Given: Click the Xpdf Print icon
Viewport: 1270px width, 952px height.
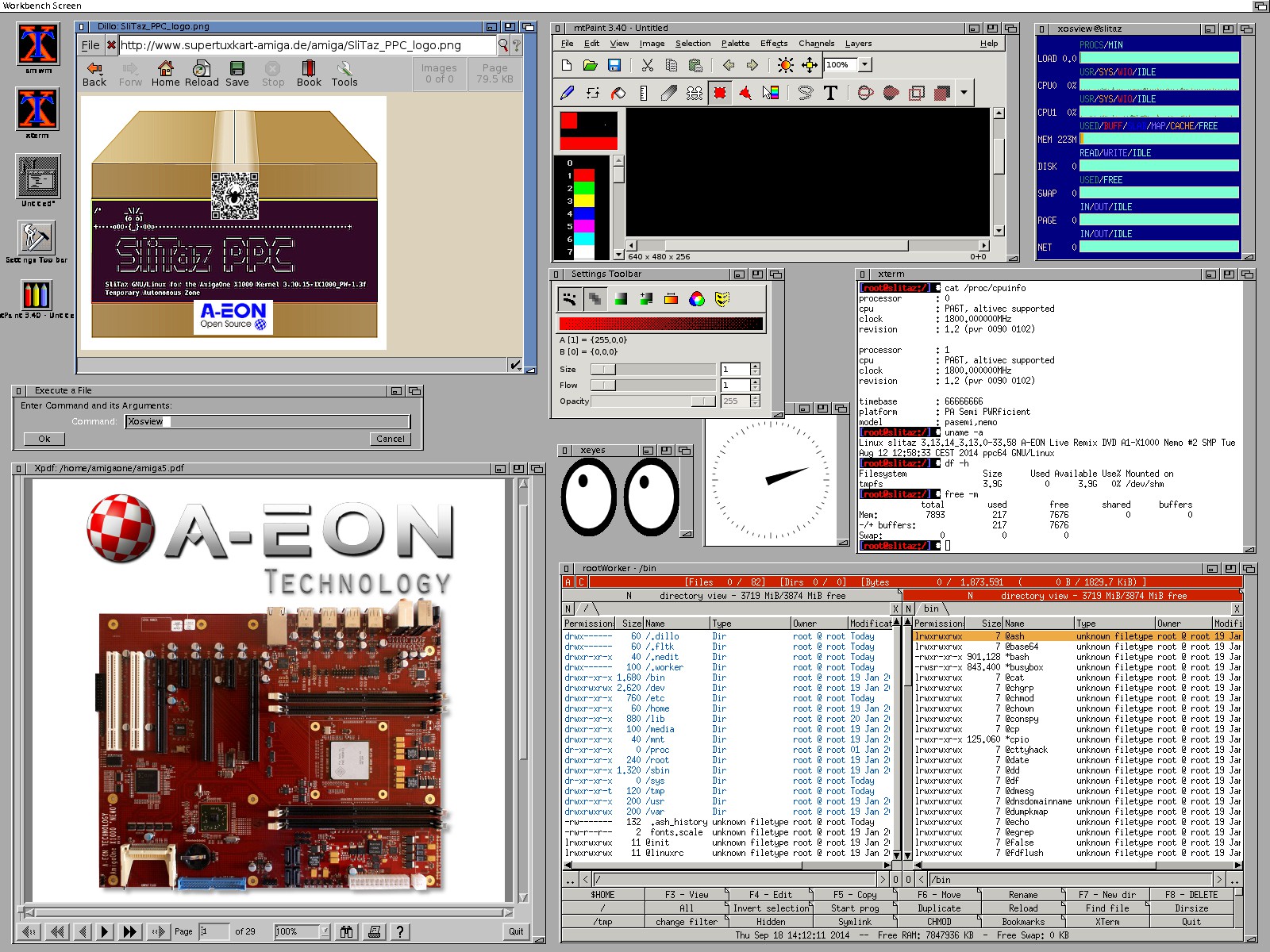Looking at the screenshot, I should (x=375, y=931).
